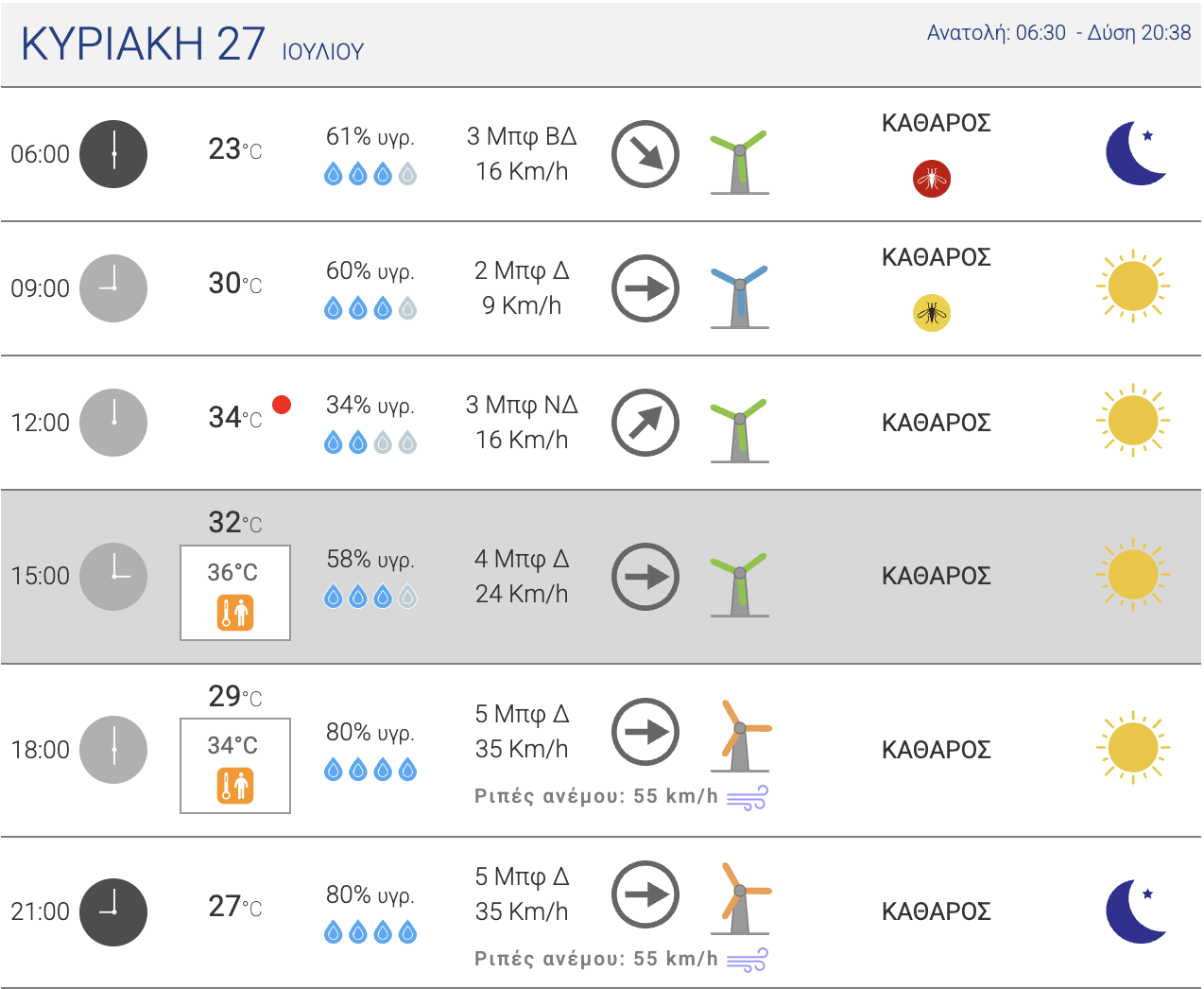This screenshot has height=989, width=1204.
Task: Click the 34°C feels-like box at 18:00
Action: 235,766
